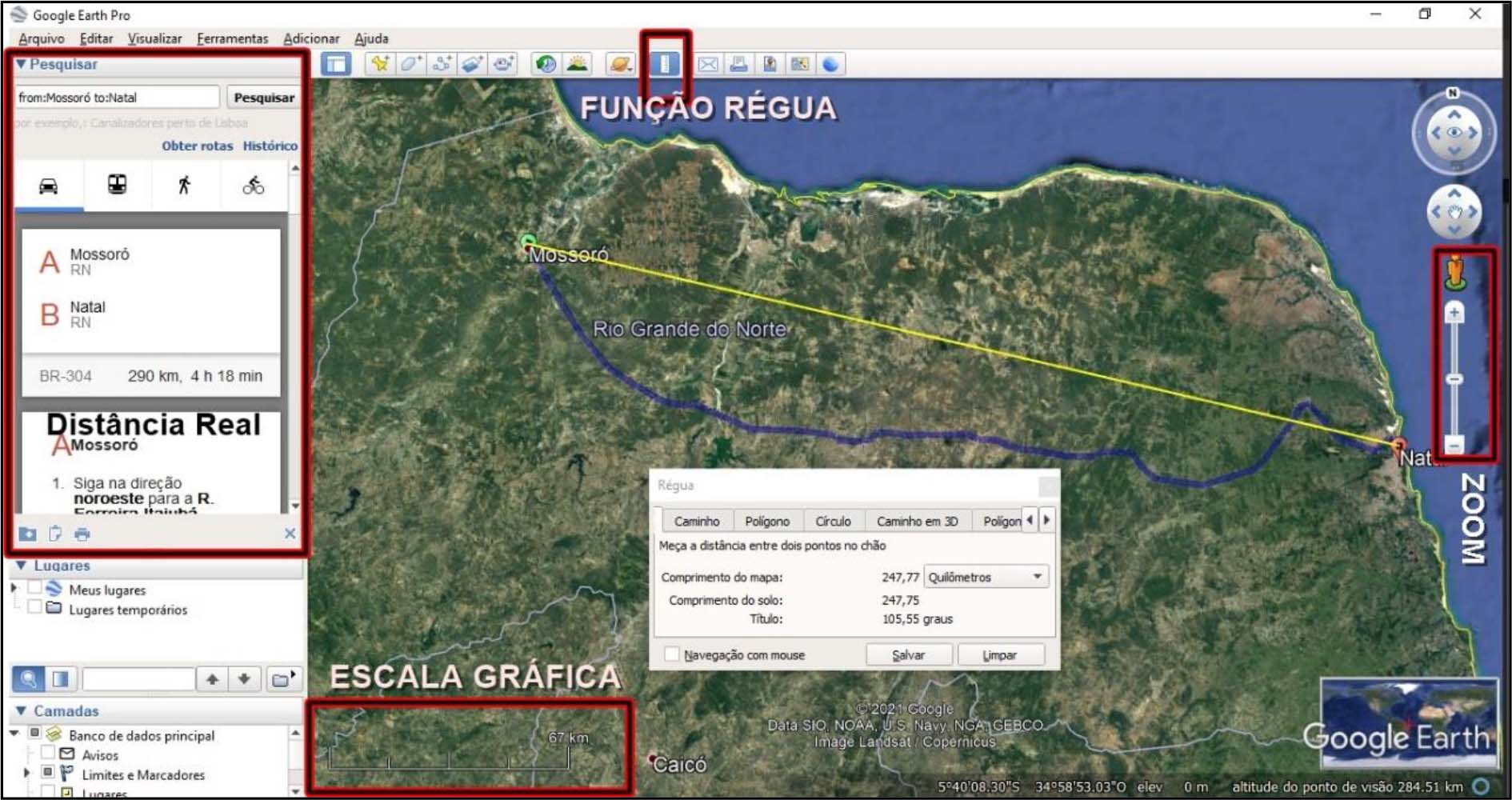The height and width of the screenshot is (800, 1512).
Task: Toggle the places transparency panel button
Action: [x=61, y=679]
